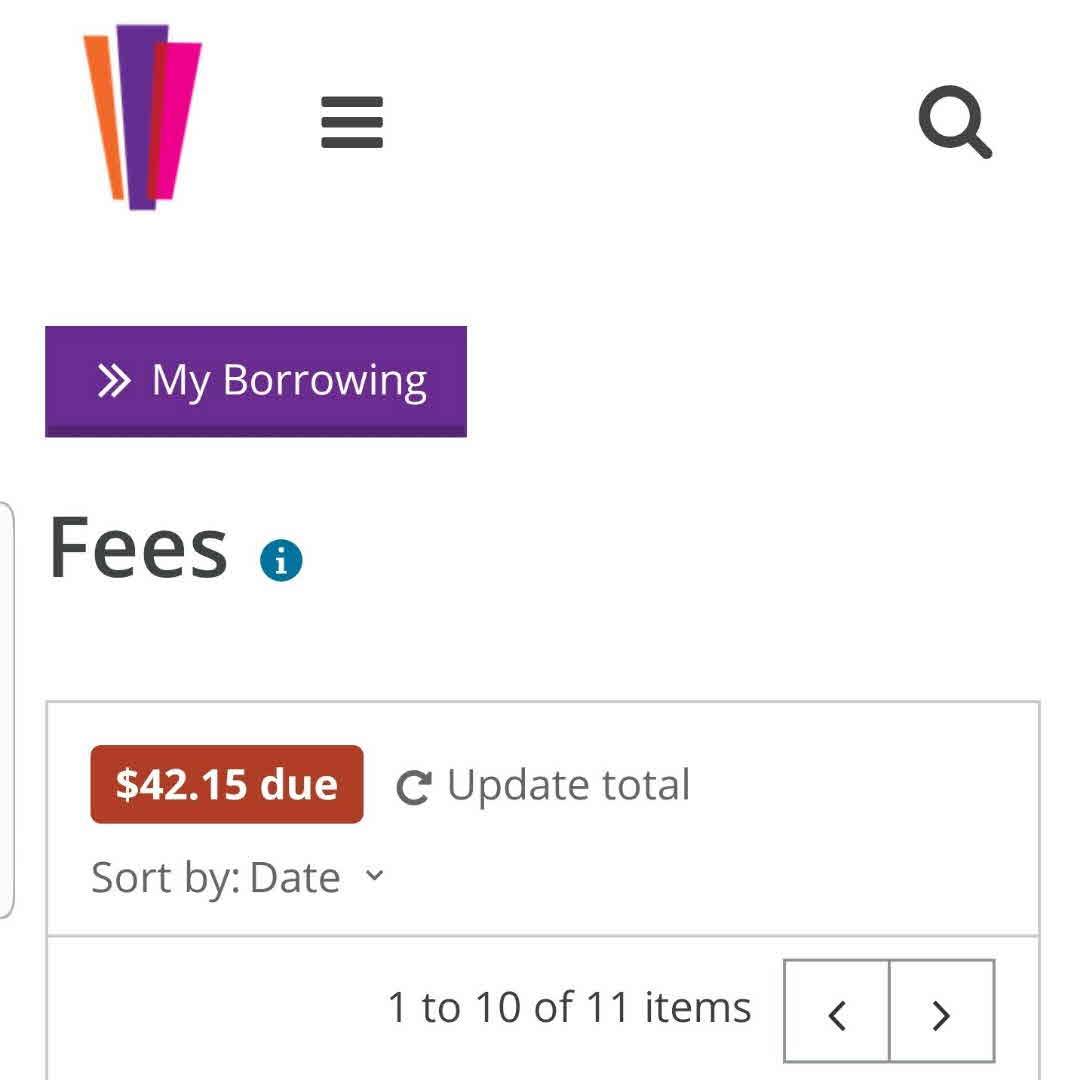Click the small caret next to Date

pyautogui.click(x=374, y=876)
